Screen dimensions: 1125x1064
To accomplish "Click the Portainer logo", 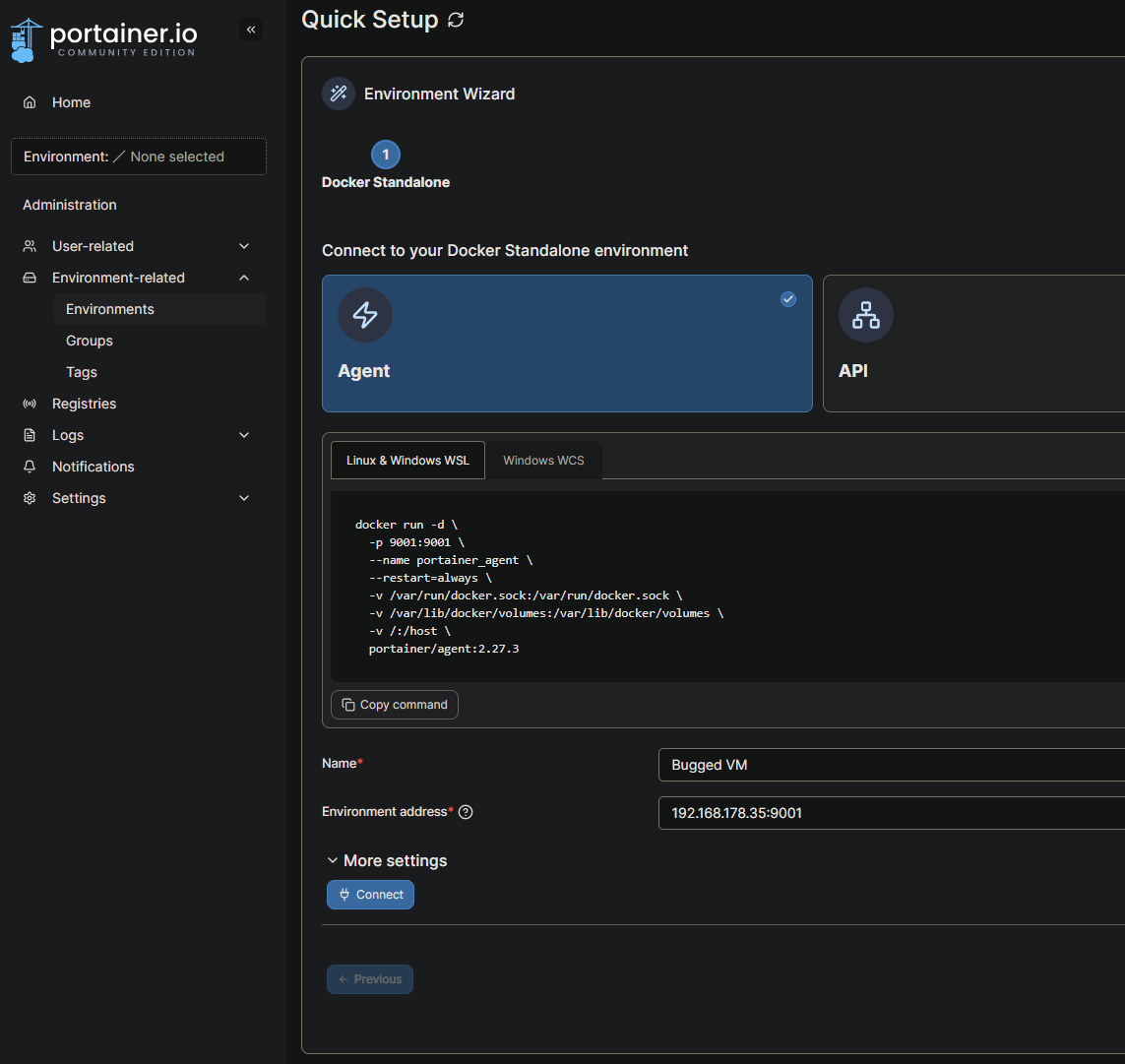I will [104, 40].
